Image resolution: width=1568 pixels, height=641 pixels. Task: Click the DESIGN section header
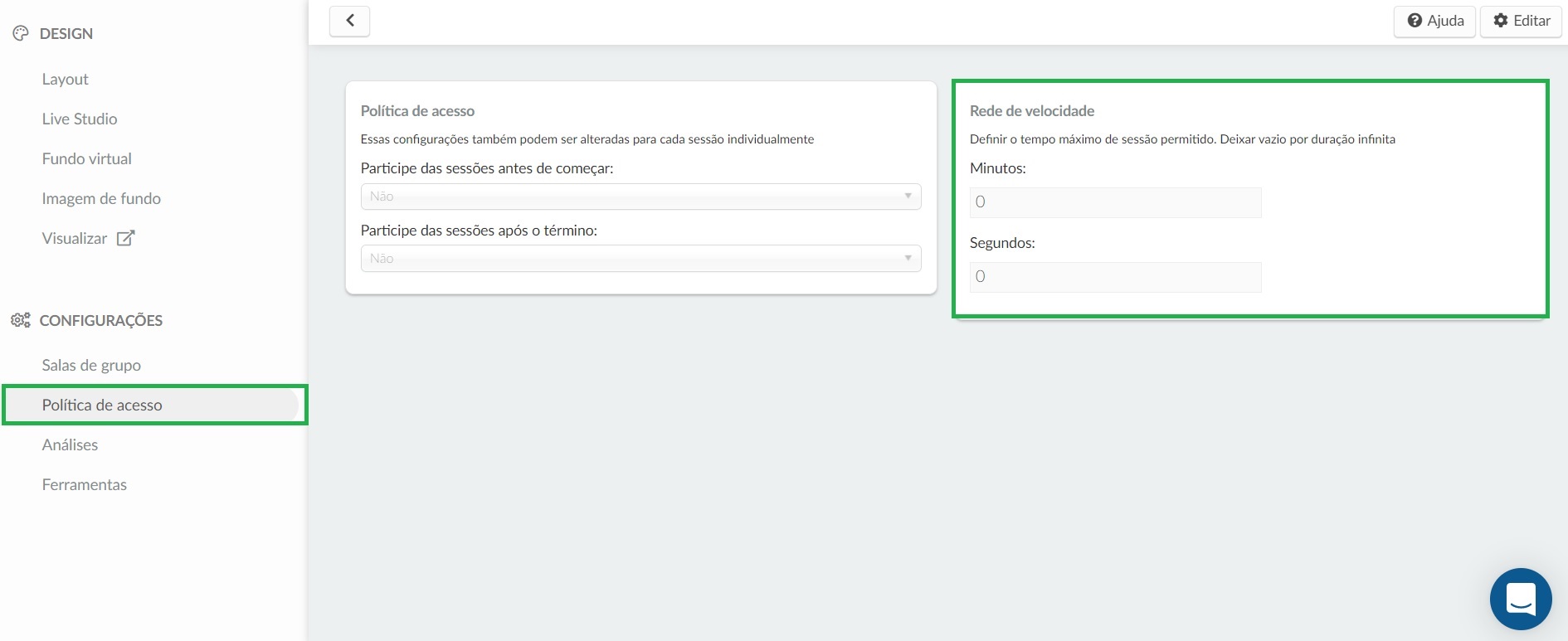[66, 33]
